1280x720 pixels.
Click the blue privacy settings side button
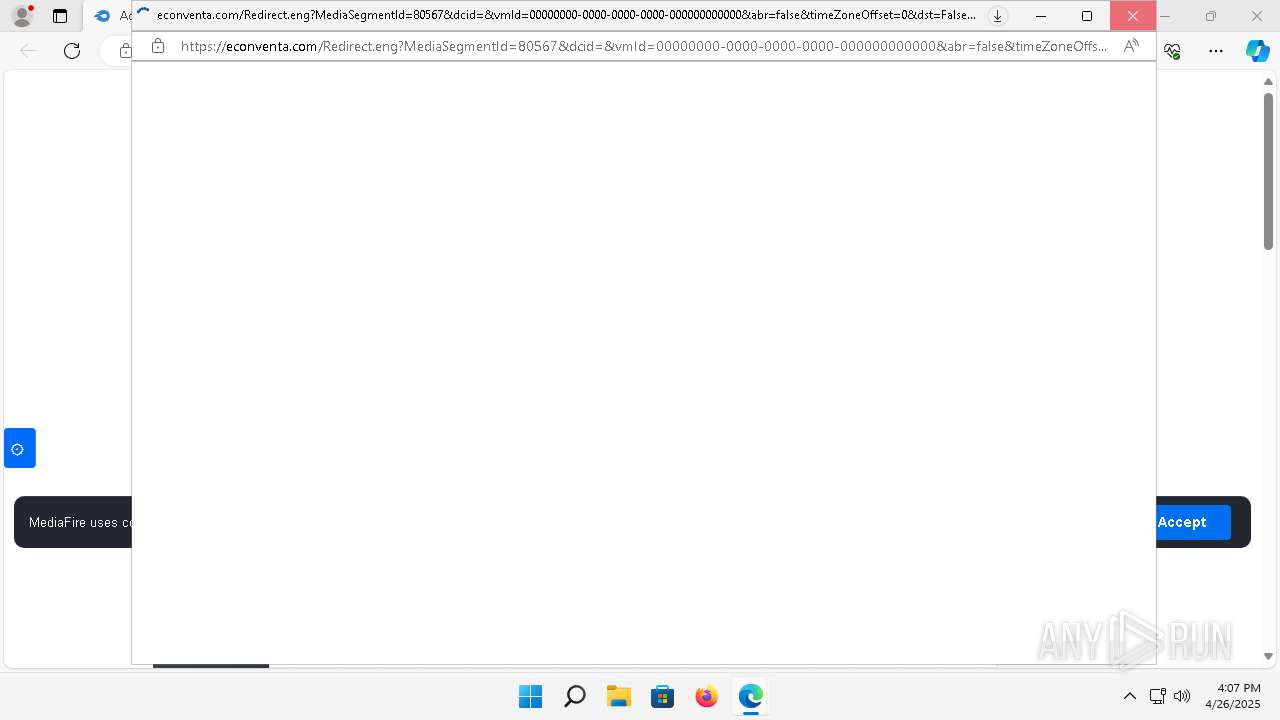(x=20, y=448)
